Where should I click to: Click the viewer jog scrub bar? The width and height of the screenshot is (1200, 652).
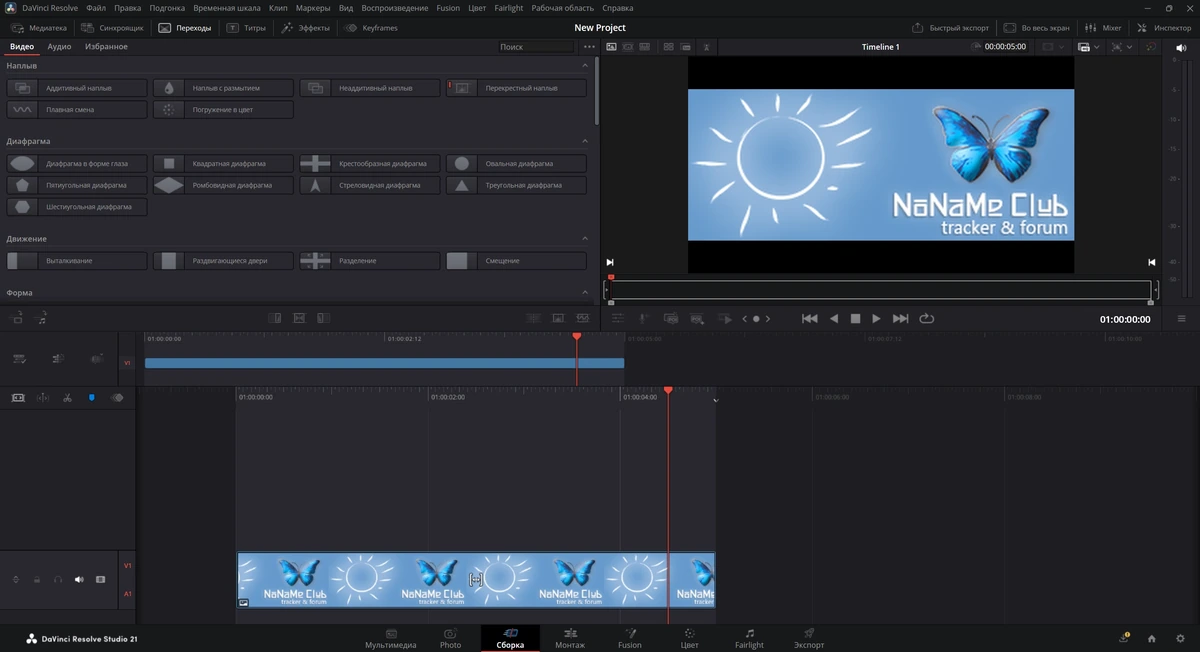[x=879, y=290]
